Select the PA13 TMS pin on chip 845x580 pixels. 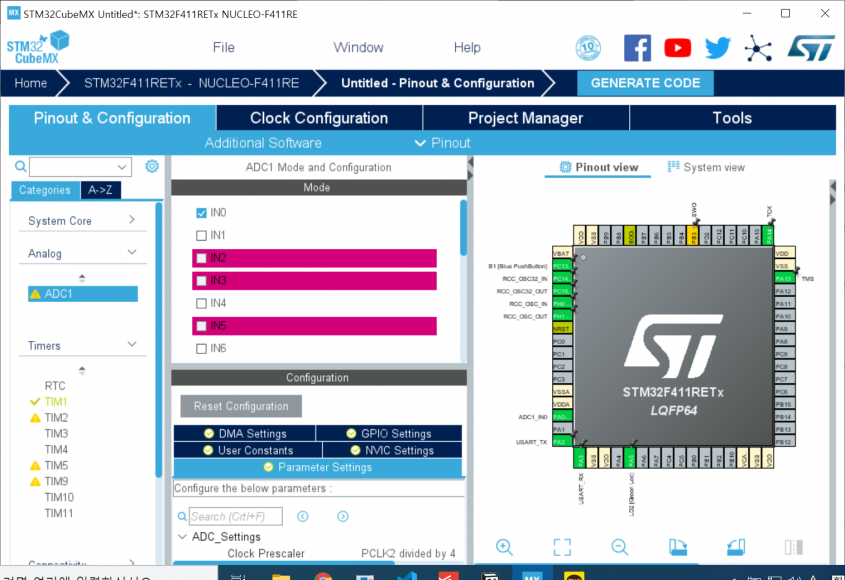[784, 278]
